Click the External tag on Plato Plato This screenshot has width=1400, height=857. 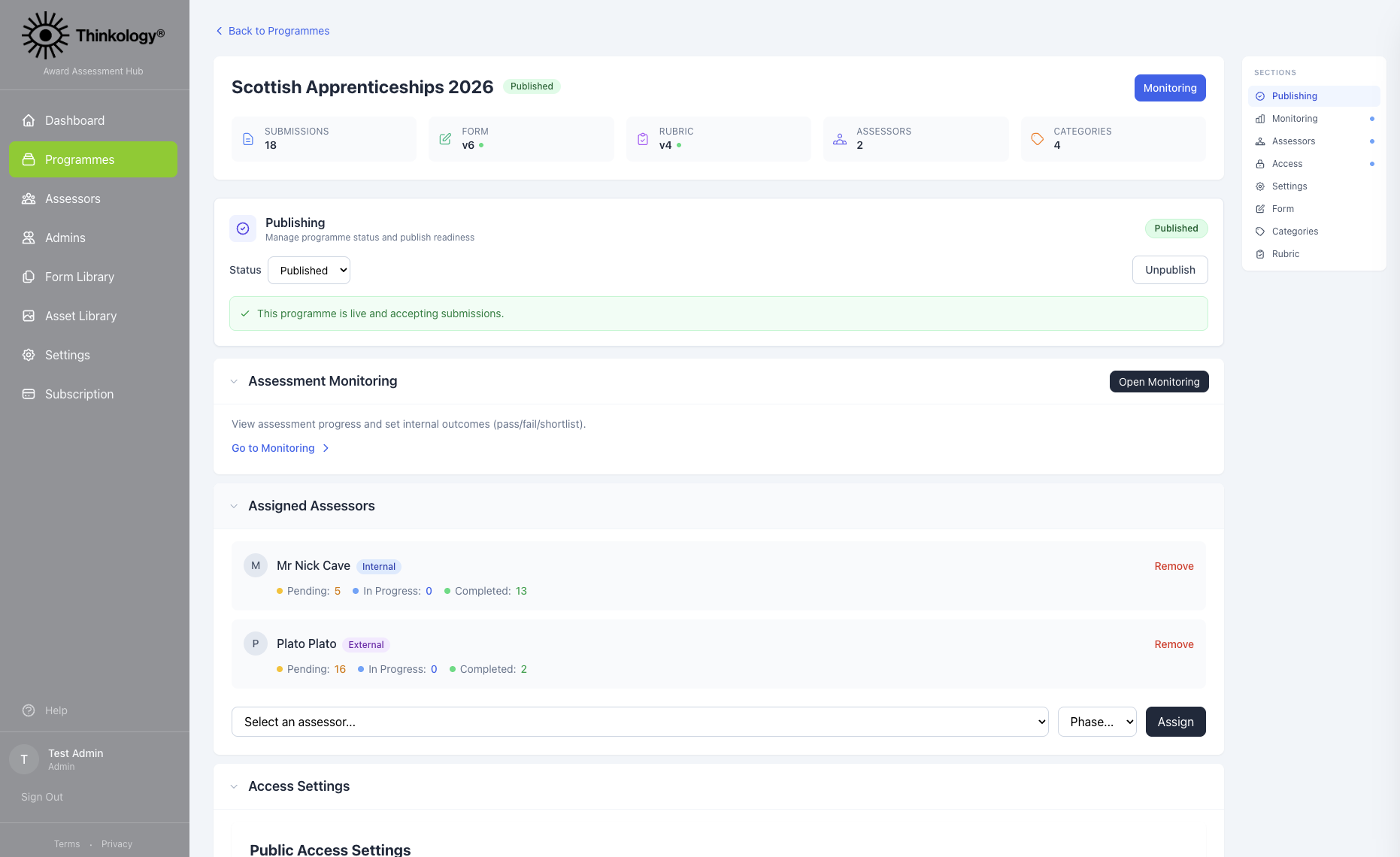pos(366,645)
